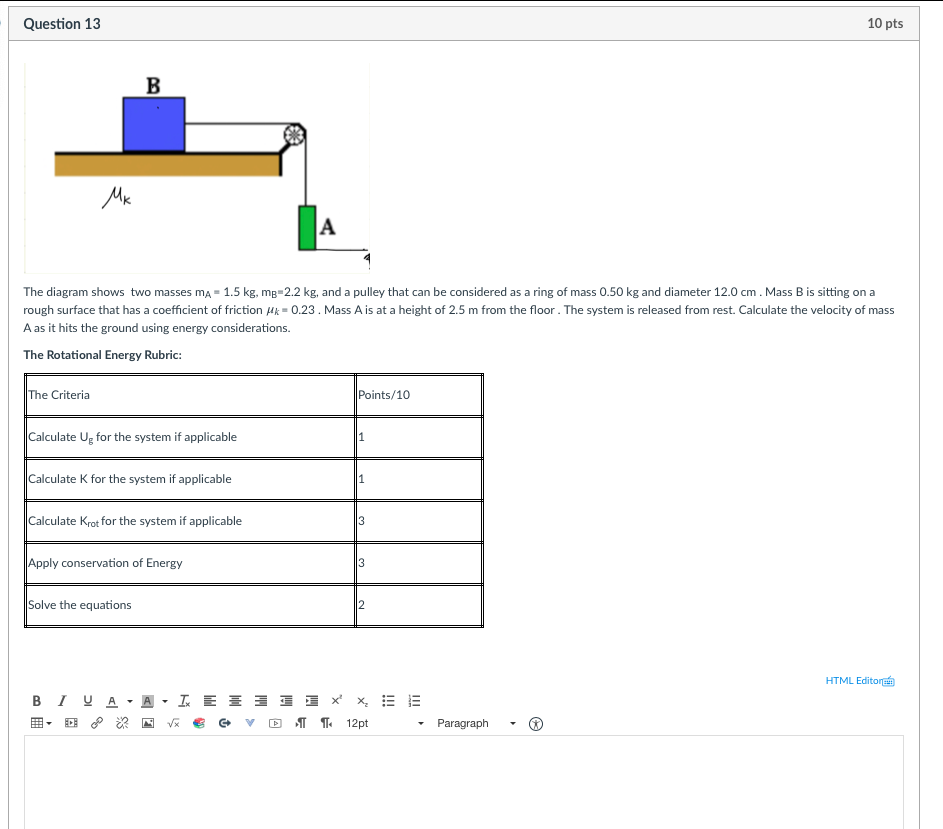943x829 pixels.
Task: Toggle underline formatting
Action: (88, 701)
